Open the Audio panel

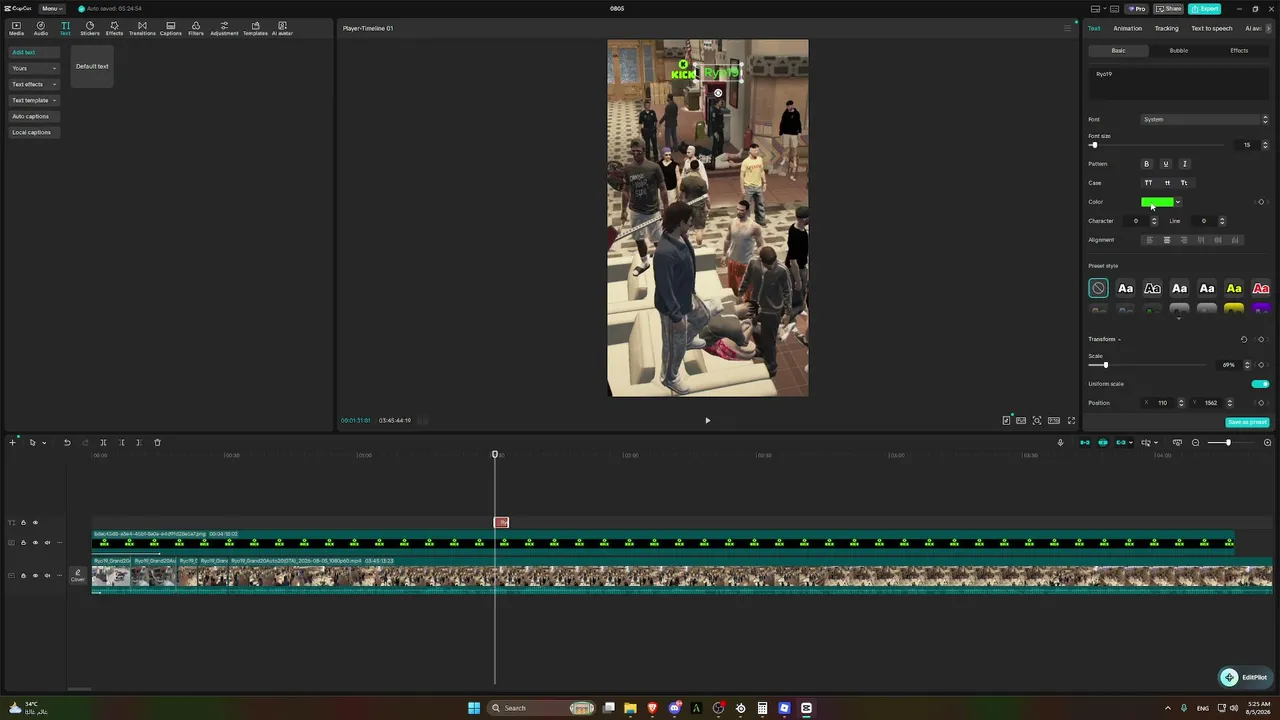41,28
